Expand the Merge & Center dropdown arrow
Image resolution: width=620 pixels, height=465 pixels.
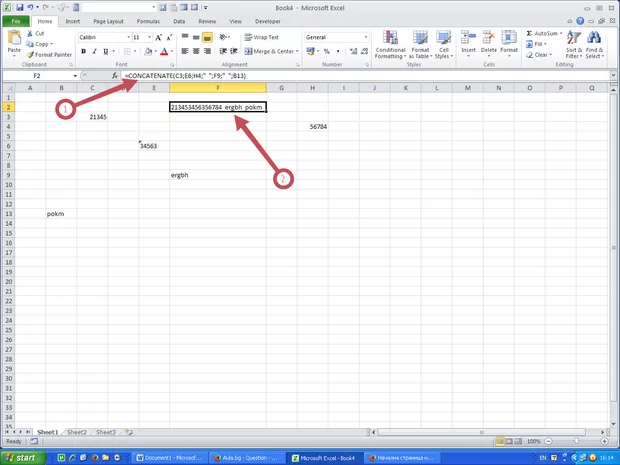coord(297,51)
